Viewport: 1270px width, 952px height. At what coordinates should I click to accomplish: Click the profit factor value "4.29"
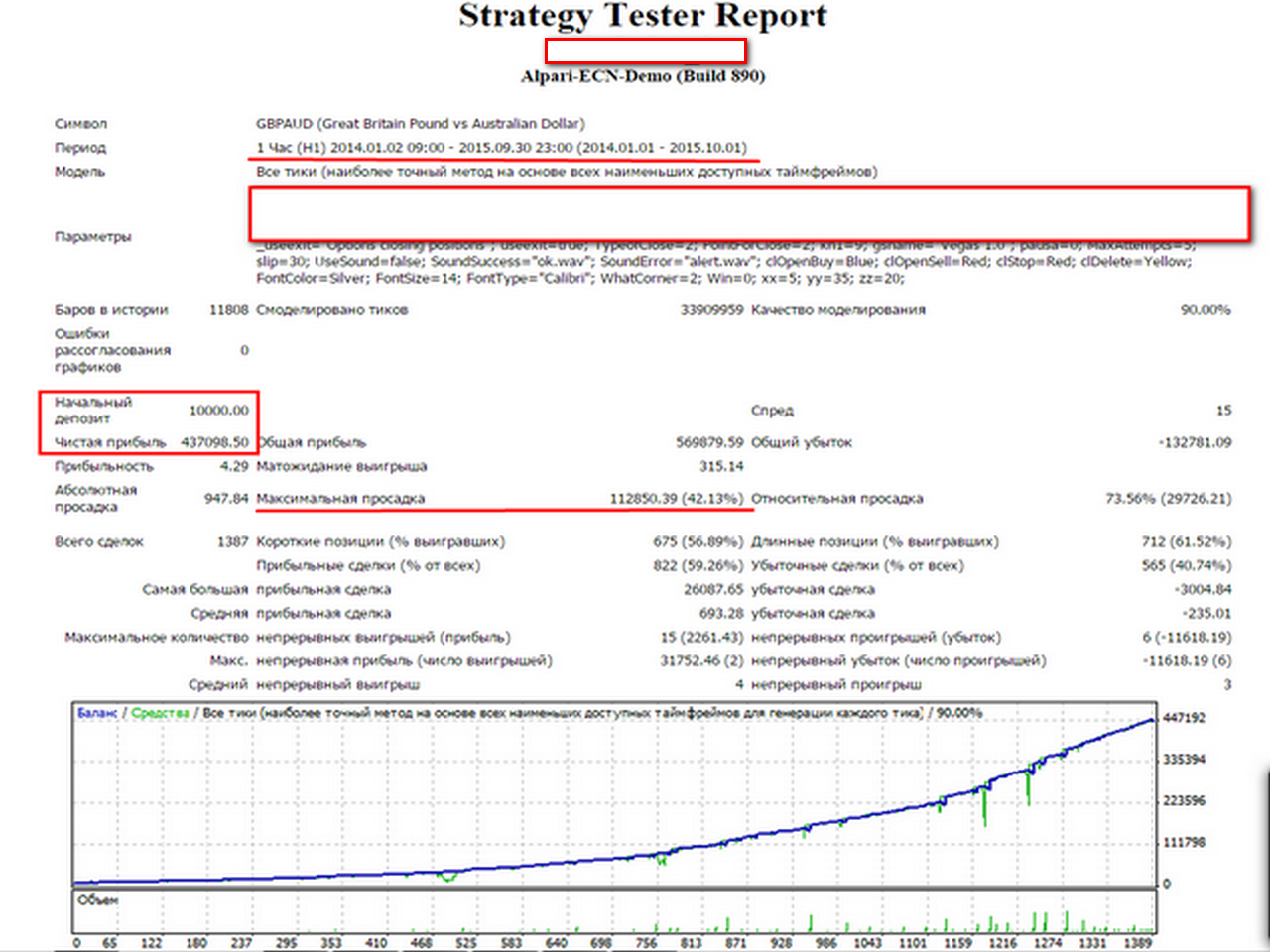234,466
